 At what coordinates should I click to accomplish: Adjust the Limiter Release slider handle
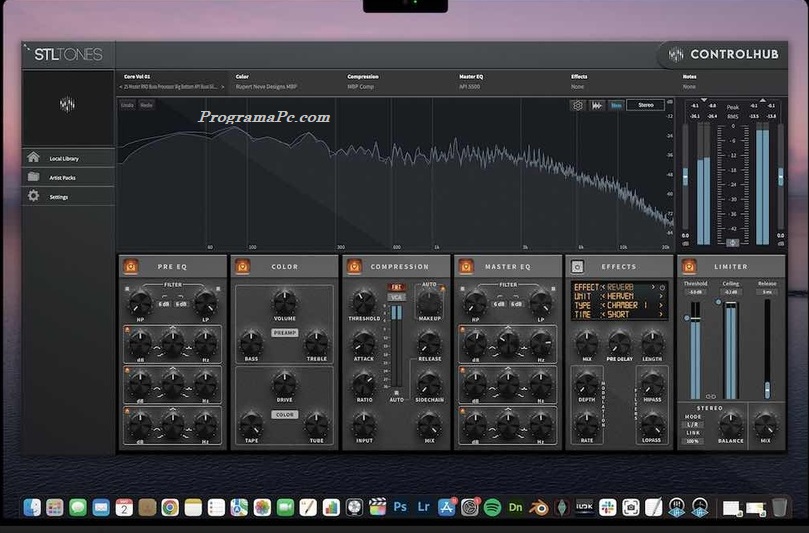[x=767, y=389]
